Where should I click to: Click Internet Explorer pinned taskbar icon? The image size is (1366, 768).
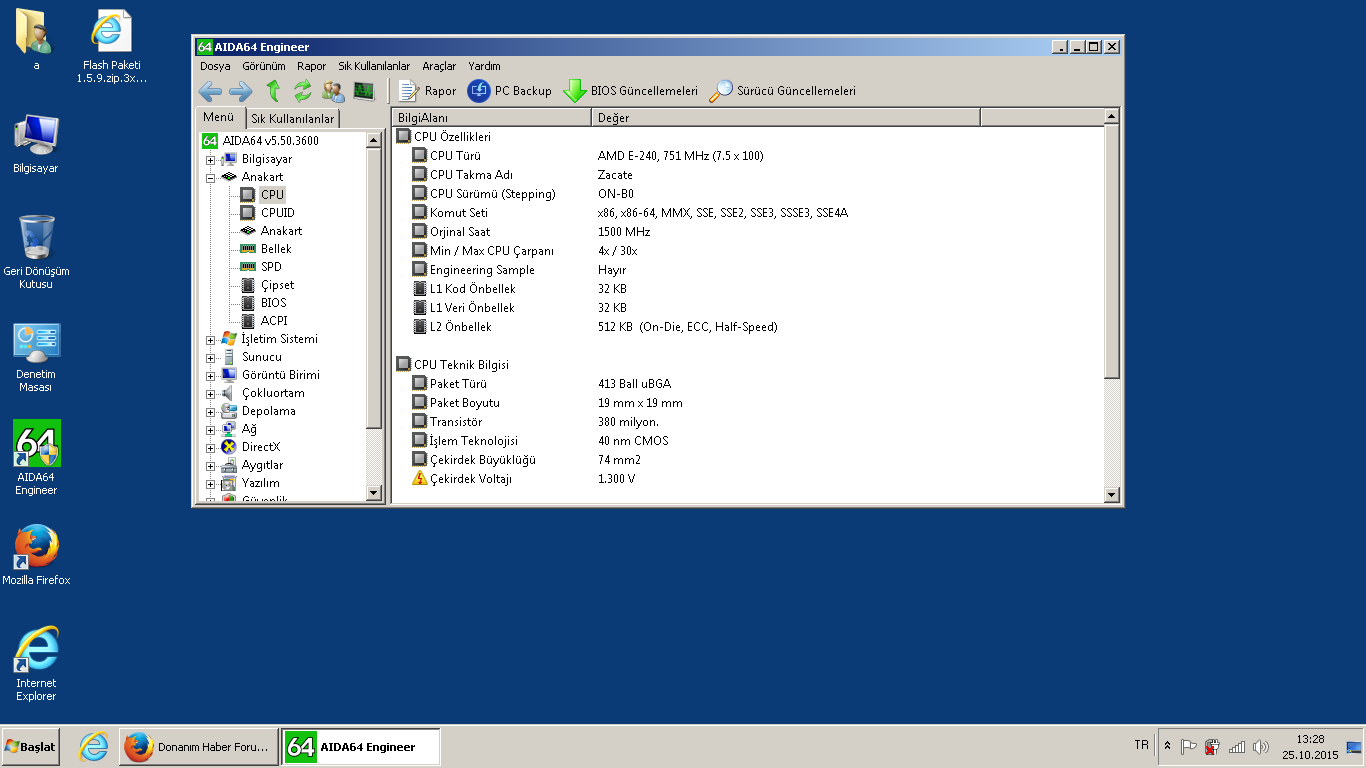tap(94, 747)
